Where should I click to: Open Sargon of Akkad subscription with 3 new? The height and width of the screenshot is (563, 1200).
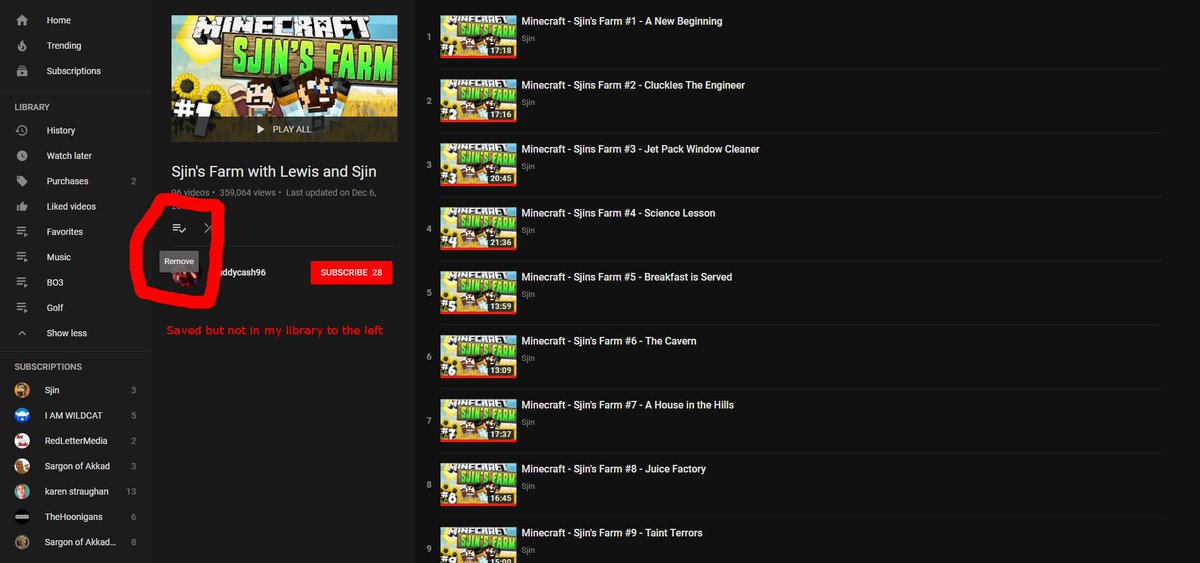tap(75, 466)
